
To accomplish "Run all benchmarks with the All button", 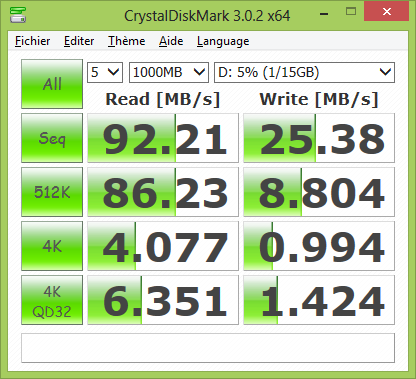I will pos(52,84).
